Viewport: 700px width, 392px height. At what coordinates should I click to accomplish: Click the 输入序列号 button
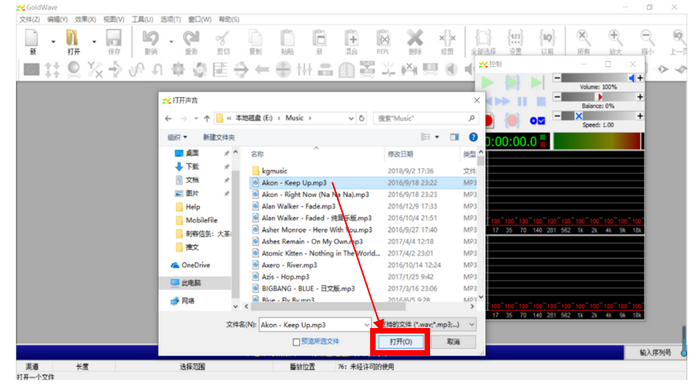[655, 353]
